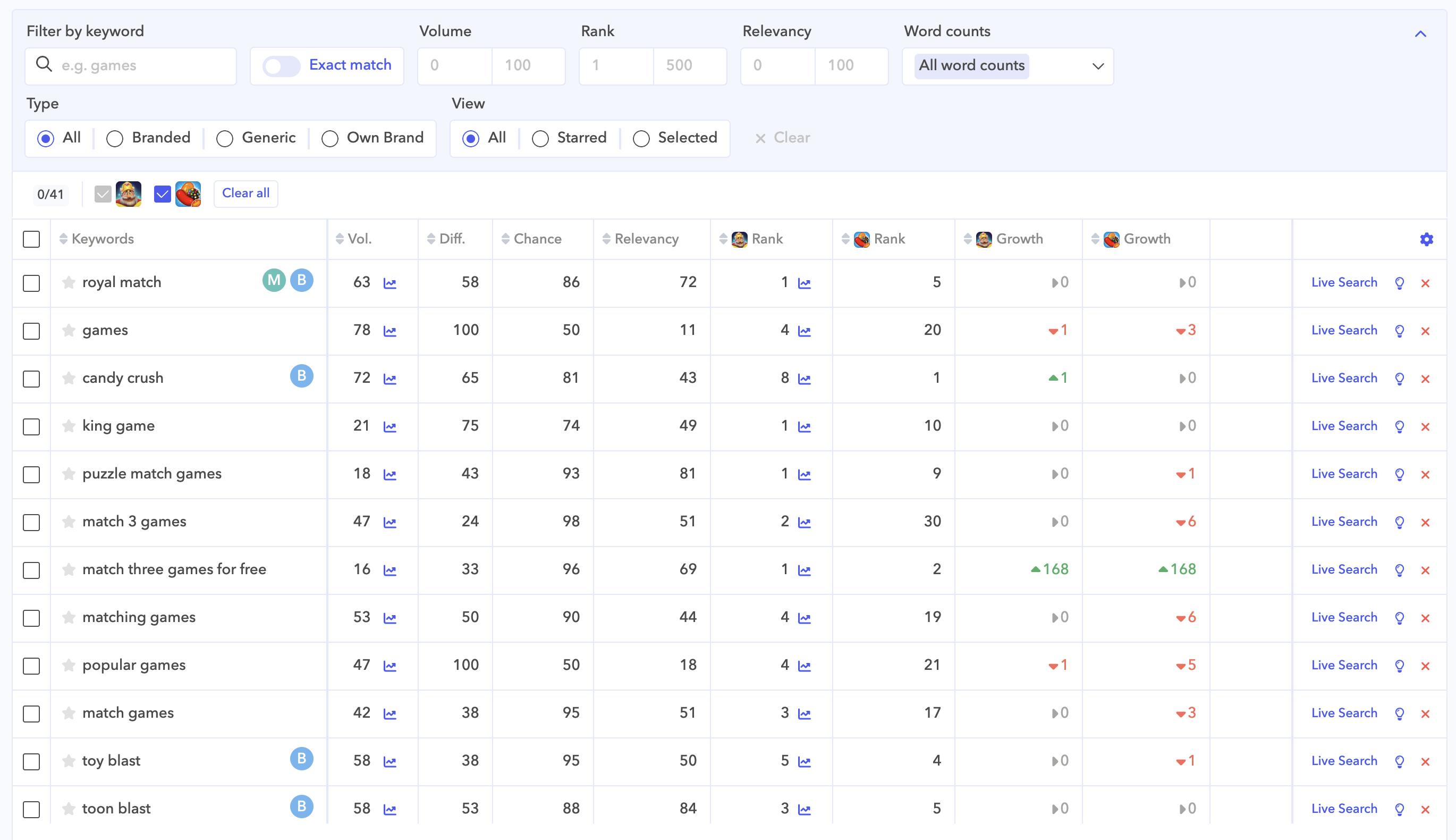Screen dimensions: 1456x840
Task: Click the lightbulb suggestion icon in the games row
Action: pyautogui.click(x=1400, y=331)
